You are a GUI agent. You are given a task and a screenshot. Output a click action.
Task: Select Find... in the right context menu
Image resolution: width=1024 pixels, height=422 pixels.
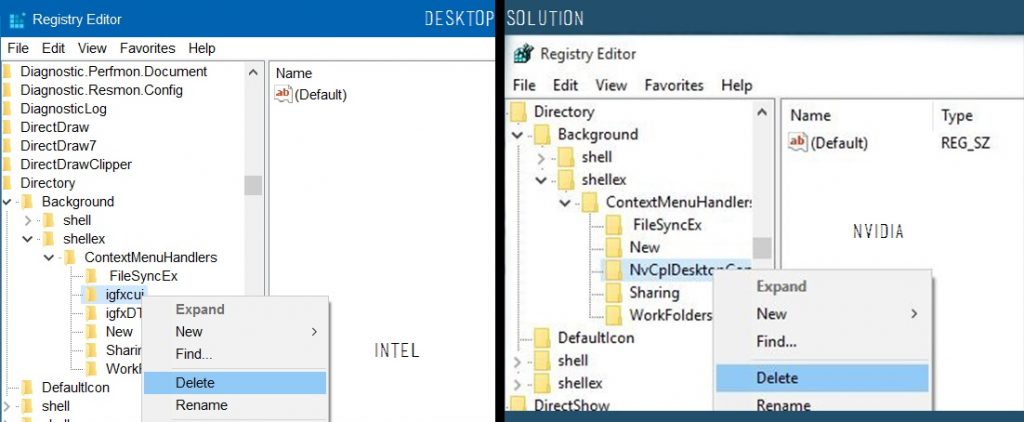[776, 342]
